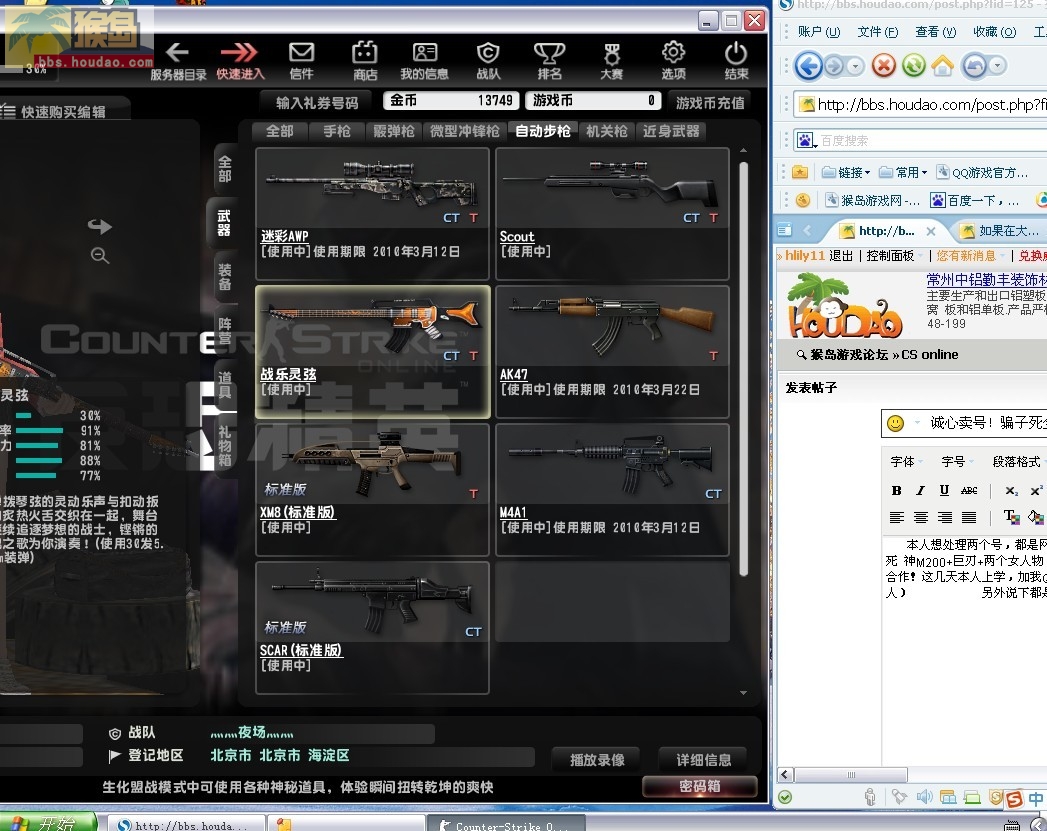
Task: Go to browser home page
Action: 943,65
